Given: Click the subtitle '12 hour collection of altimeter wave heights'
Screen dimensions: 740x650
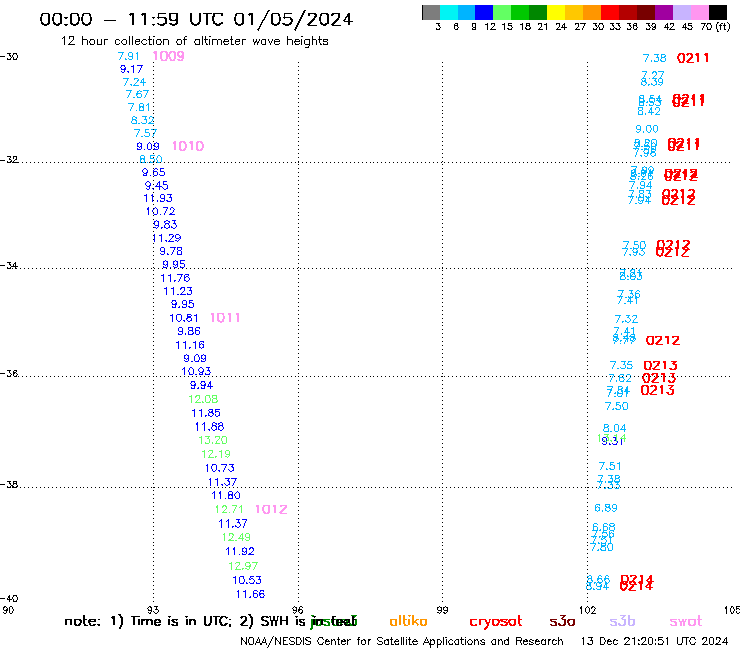Looking at the screenshot, I should click(194, 41).
